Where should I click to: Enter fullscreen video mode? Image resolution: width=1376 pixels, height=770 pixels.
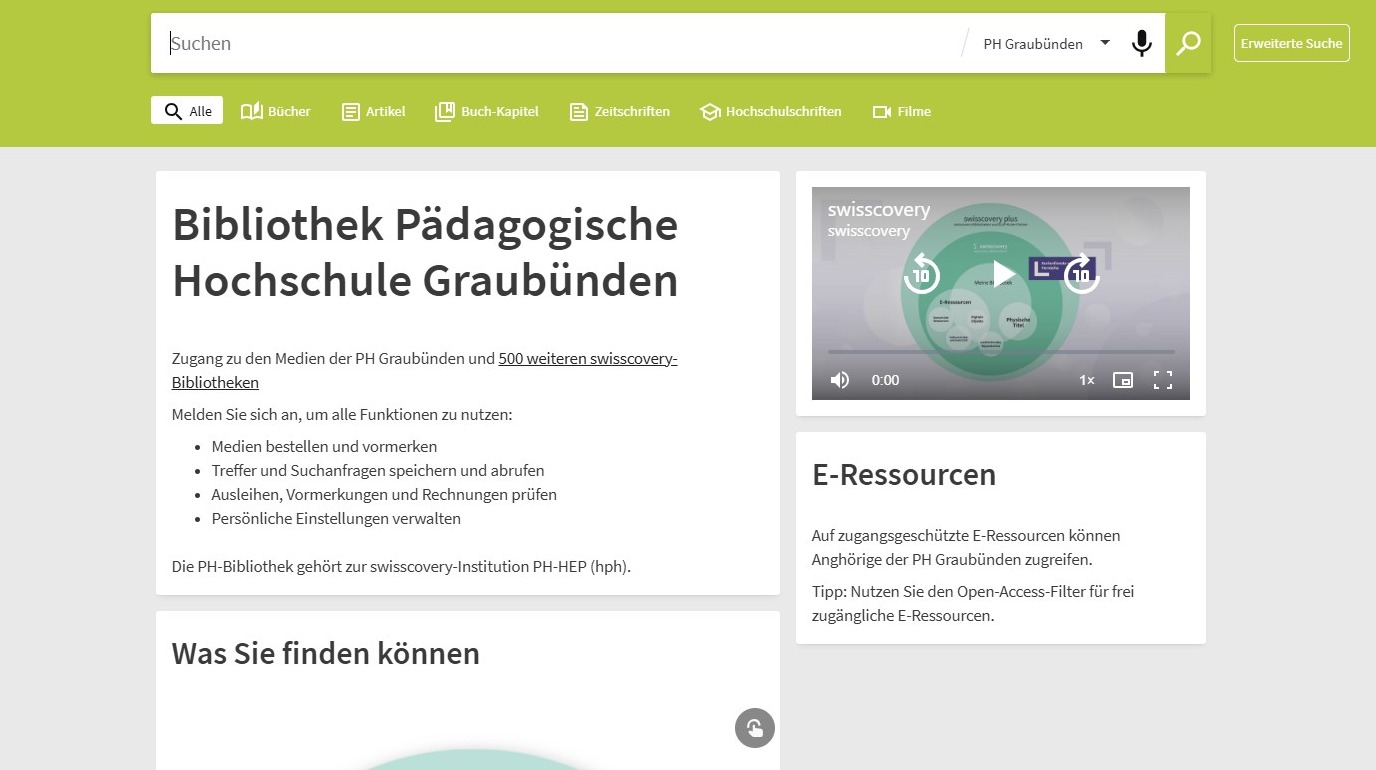(1162, 380)
